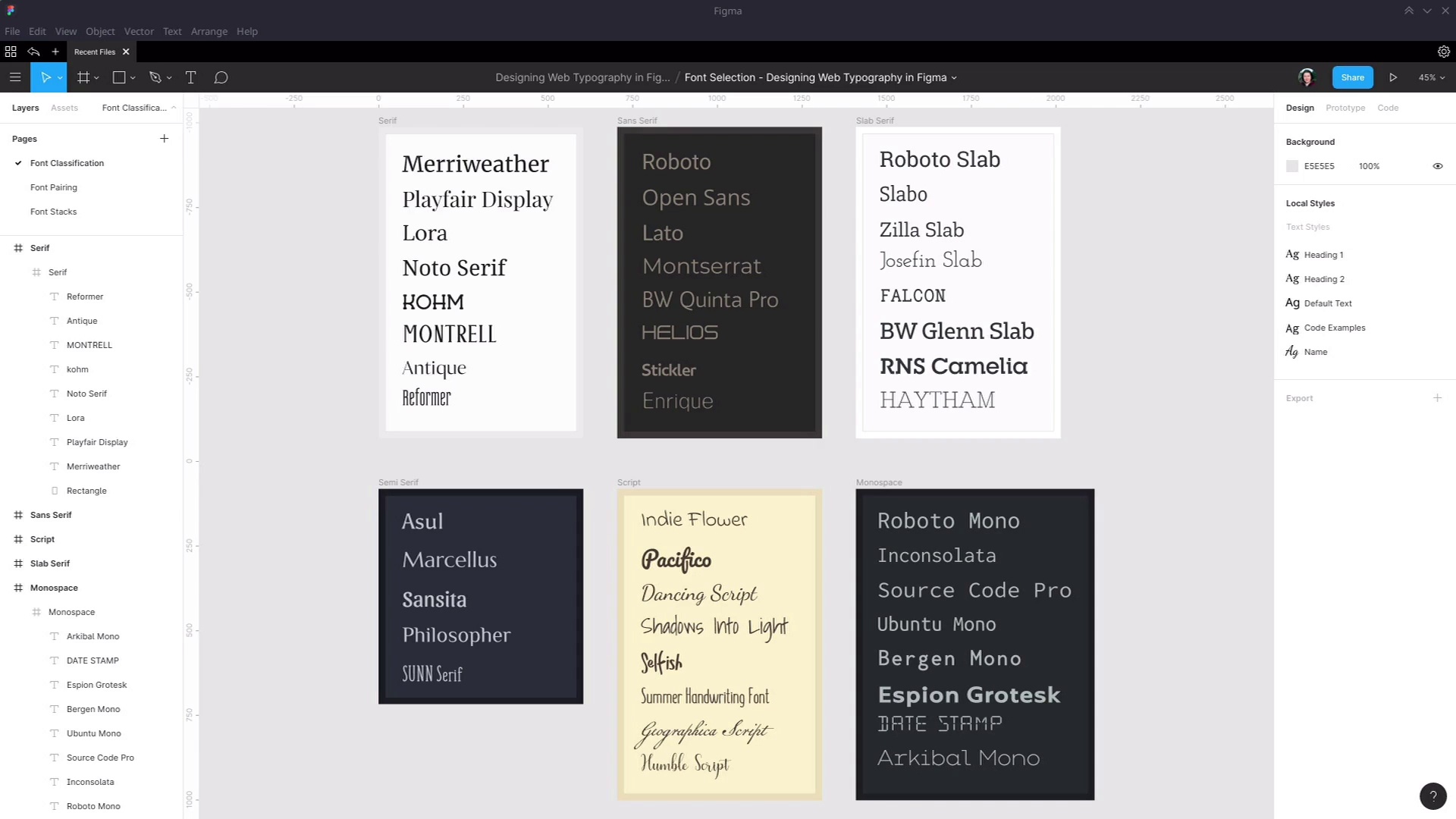Click the Comment tool icon

(221, 77)
